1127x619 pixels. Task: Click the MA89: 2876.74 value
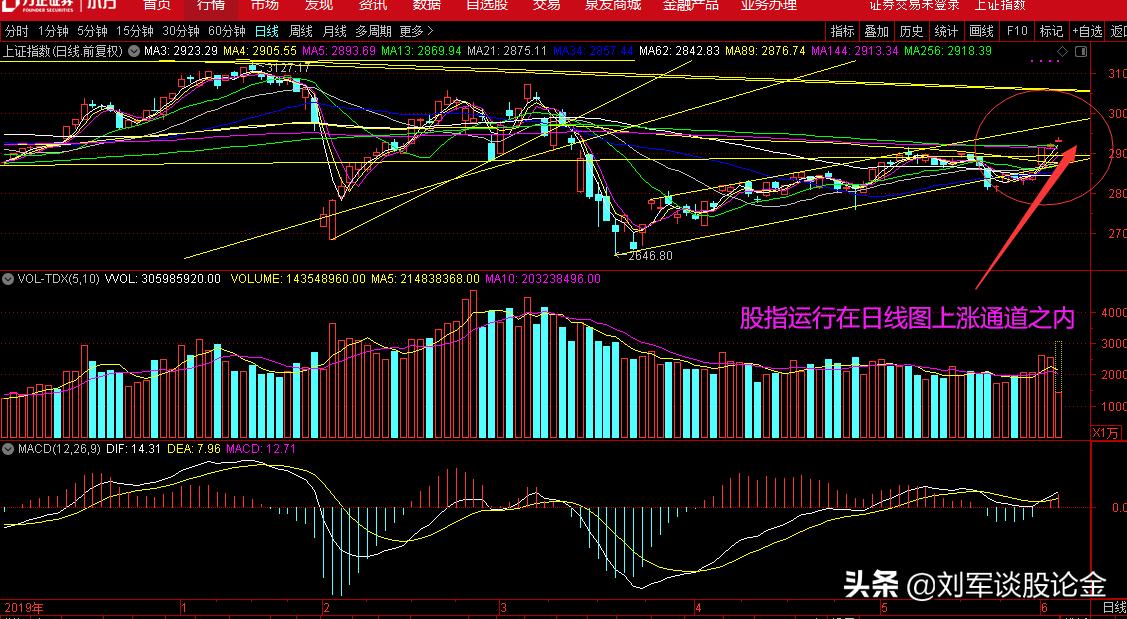click(x=765, y=51)
